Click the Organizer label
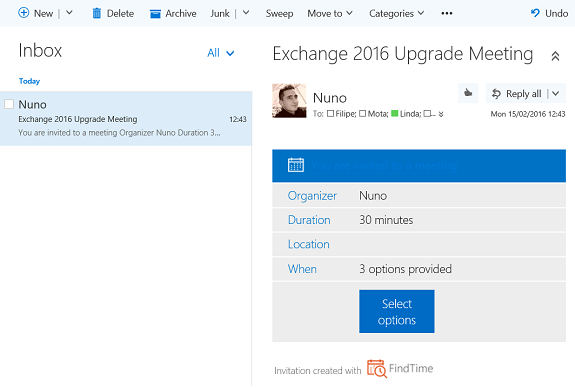 312,195
